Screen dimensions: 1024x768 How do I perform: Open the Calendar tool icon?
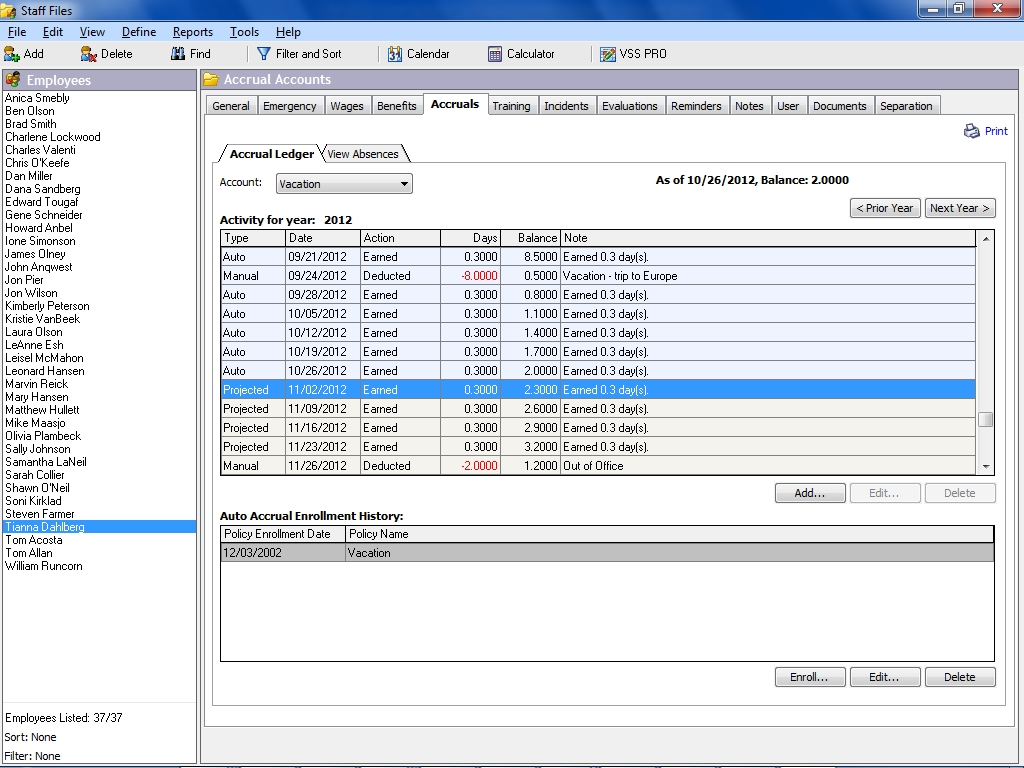pos(395,54)
